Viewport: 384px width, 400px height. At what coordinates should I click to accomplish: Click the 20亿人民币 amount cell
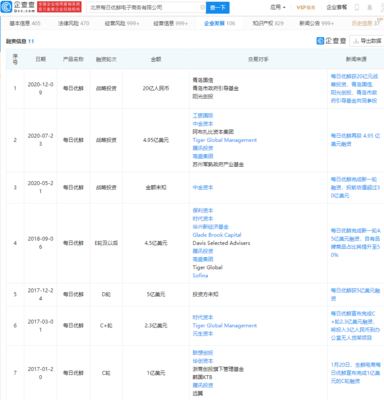tap(156, 88)
